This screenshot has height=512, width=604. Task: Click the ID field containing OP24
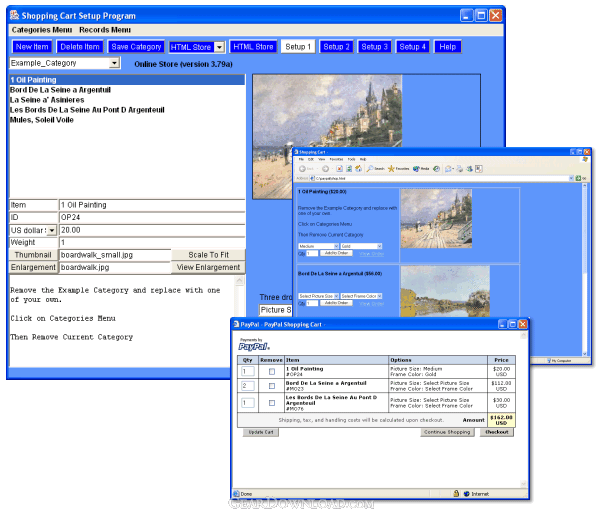(152, 217)
